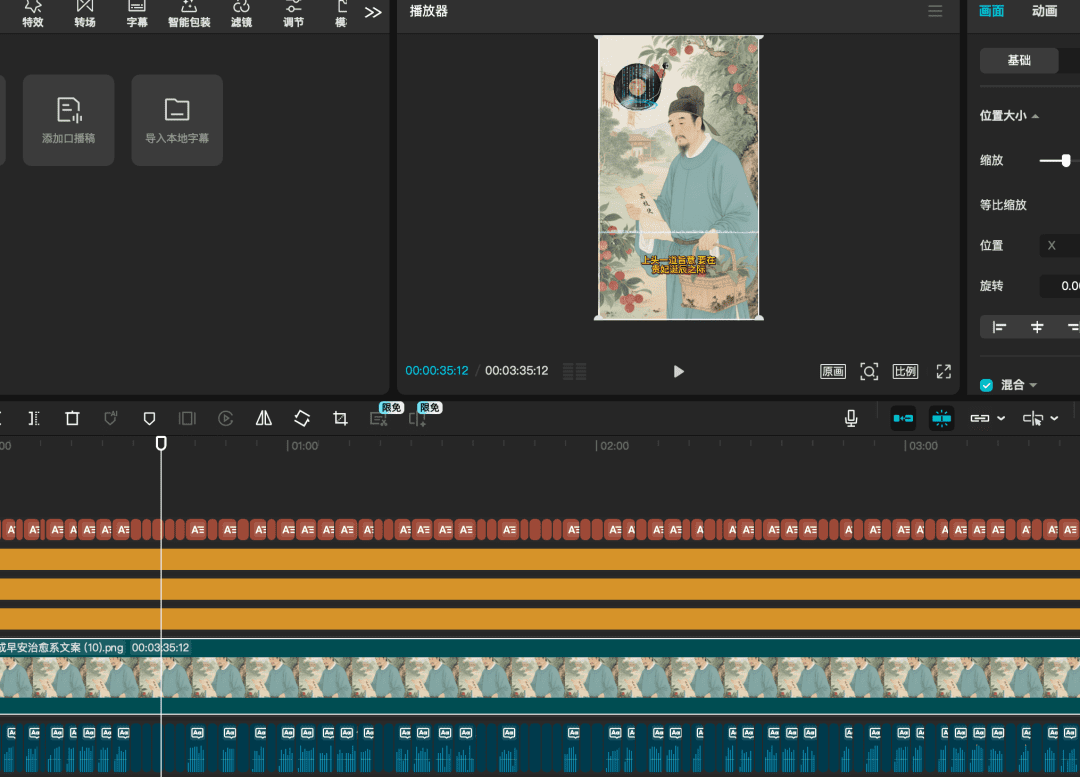Expand more tabs with the double chevron
The height and width of the screenshot is (777, 1080).
coord(373,12)
